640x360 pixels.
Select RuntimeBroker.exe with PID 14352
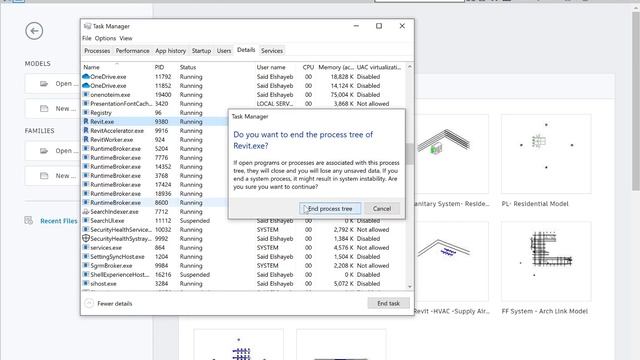tap(155, 167)
